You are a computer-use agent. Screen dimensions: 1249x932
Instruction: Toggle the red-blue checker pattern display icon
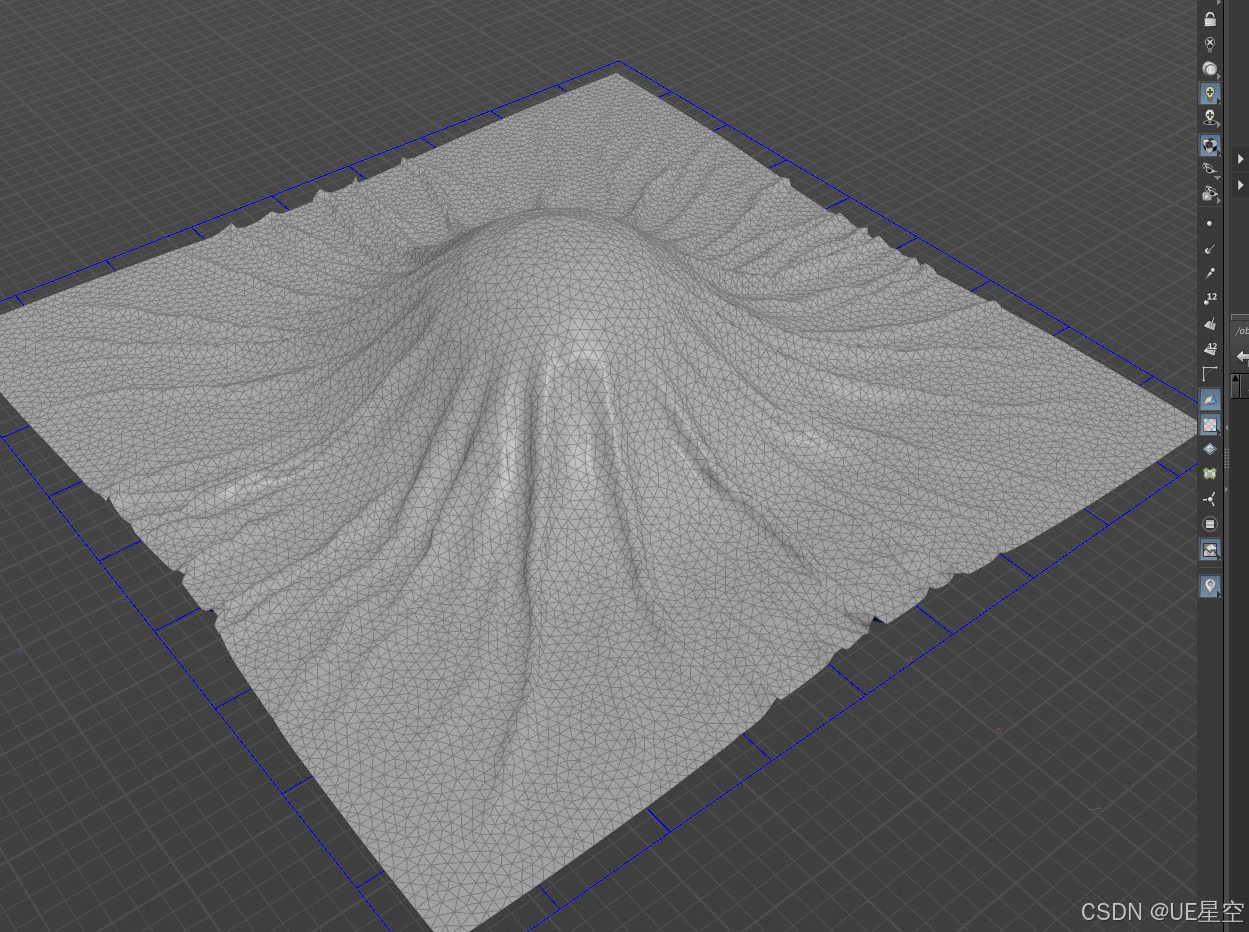1210,424
